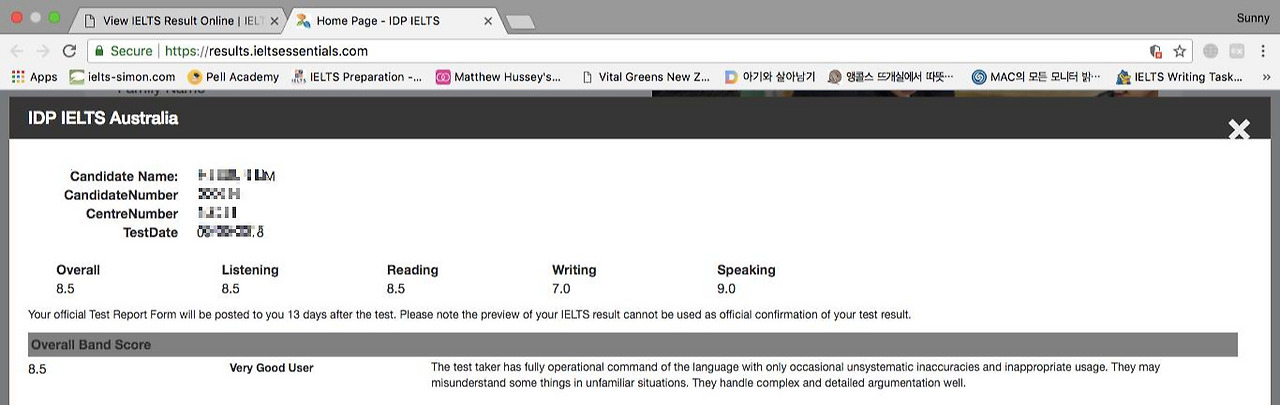Open Pell Academy bookmark

coord(234,77)
